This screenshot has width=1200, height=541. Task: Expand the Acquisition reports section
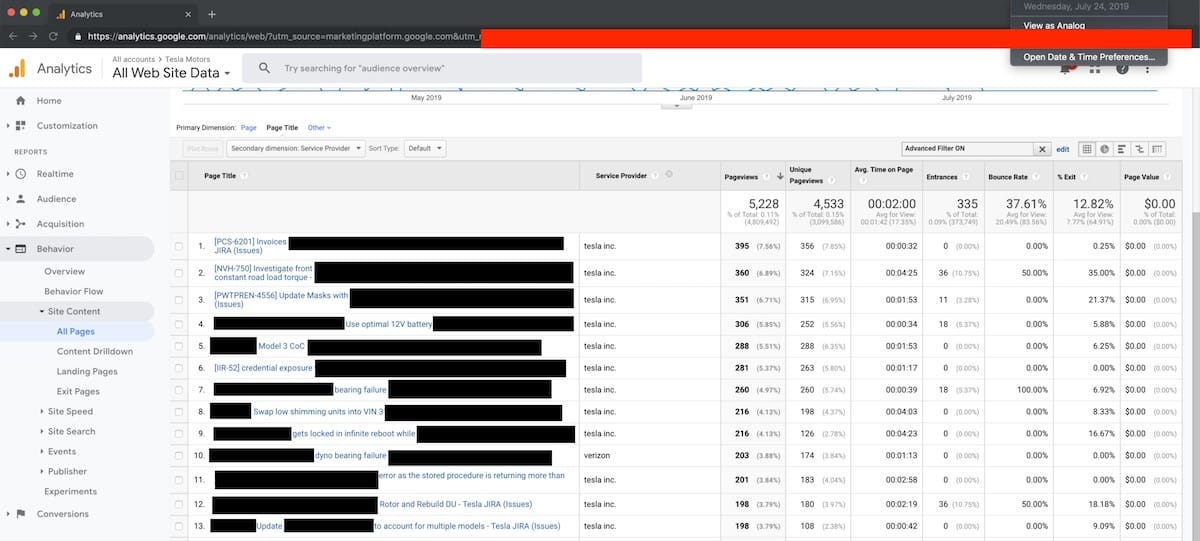point(8,224)
